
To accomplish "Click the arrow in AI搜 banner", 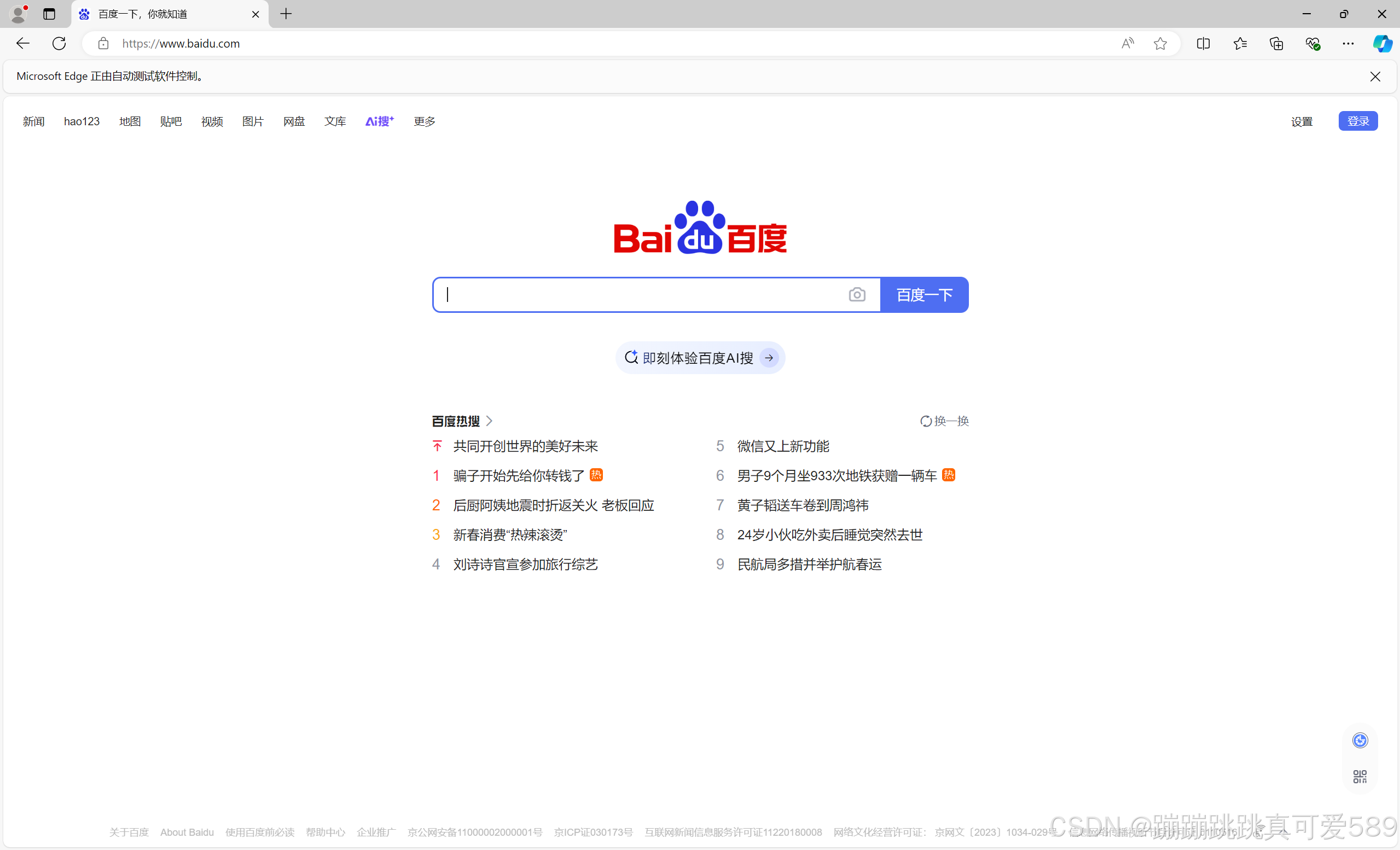I will click(x=769, y=358).
